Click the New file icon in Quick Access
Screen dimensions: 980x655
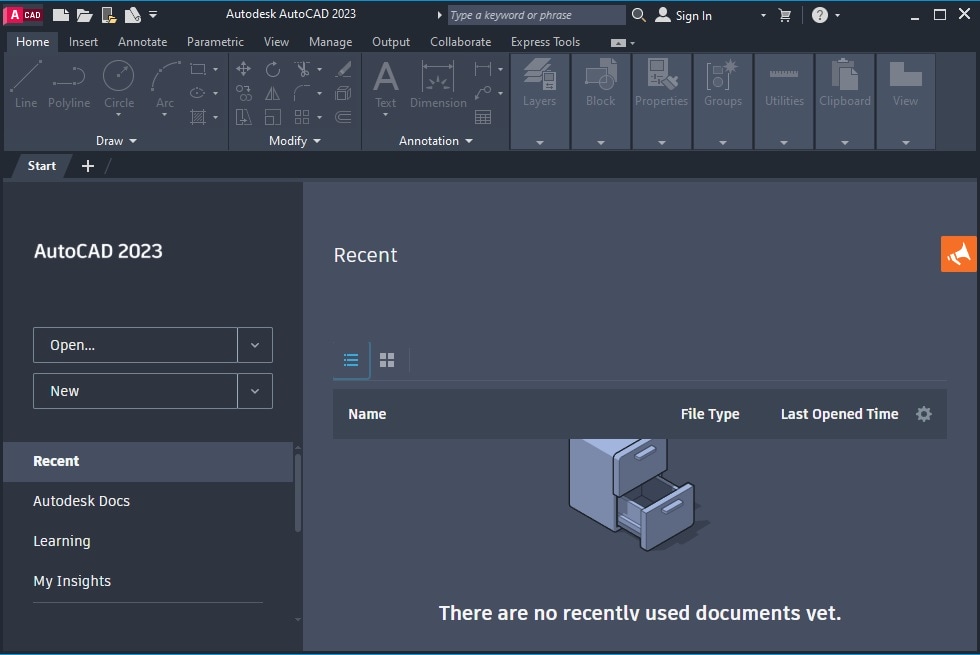(x=61, y=15)
